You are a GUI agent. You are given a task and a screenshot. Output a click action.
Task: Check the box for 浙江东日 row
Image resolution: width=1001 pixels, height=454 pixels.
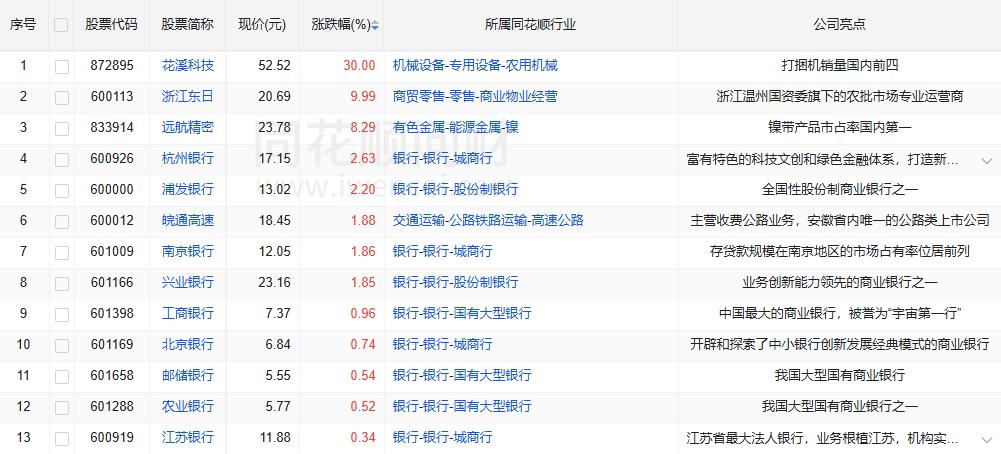[x=62, y=98]
